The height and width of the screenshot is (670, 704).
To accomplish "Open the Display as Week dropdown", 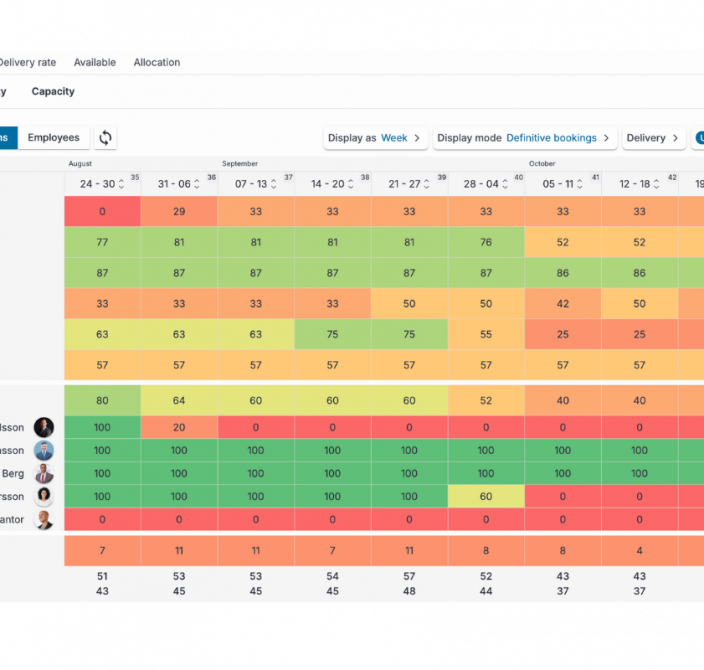I will pyautogui.click(x=375, y=138).
